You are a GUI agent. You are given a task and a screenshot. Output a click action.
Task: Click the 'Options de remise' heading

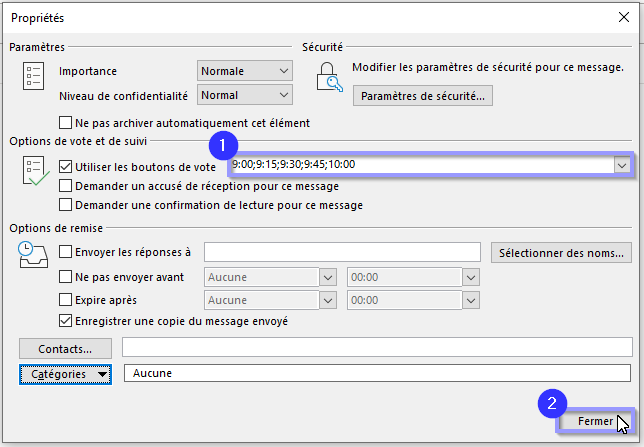click(56, 228)
